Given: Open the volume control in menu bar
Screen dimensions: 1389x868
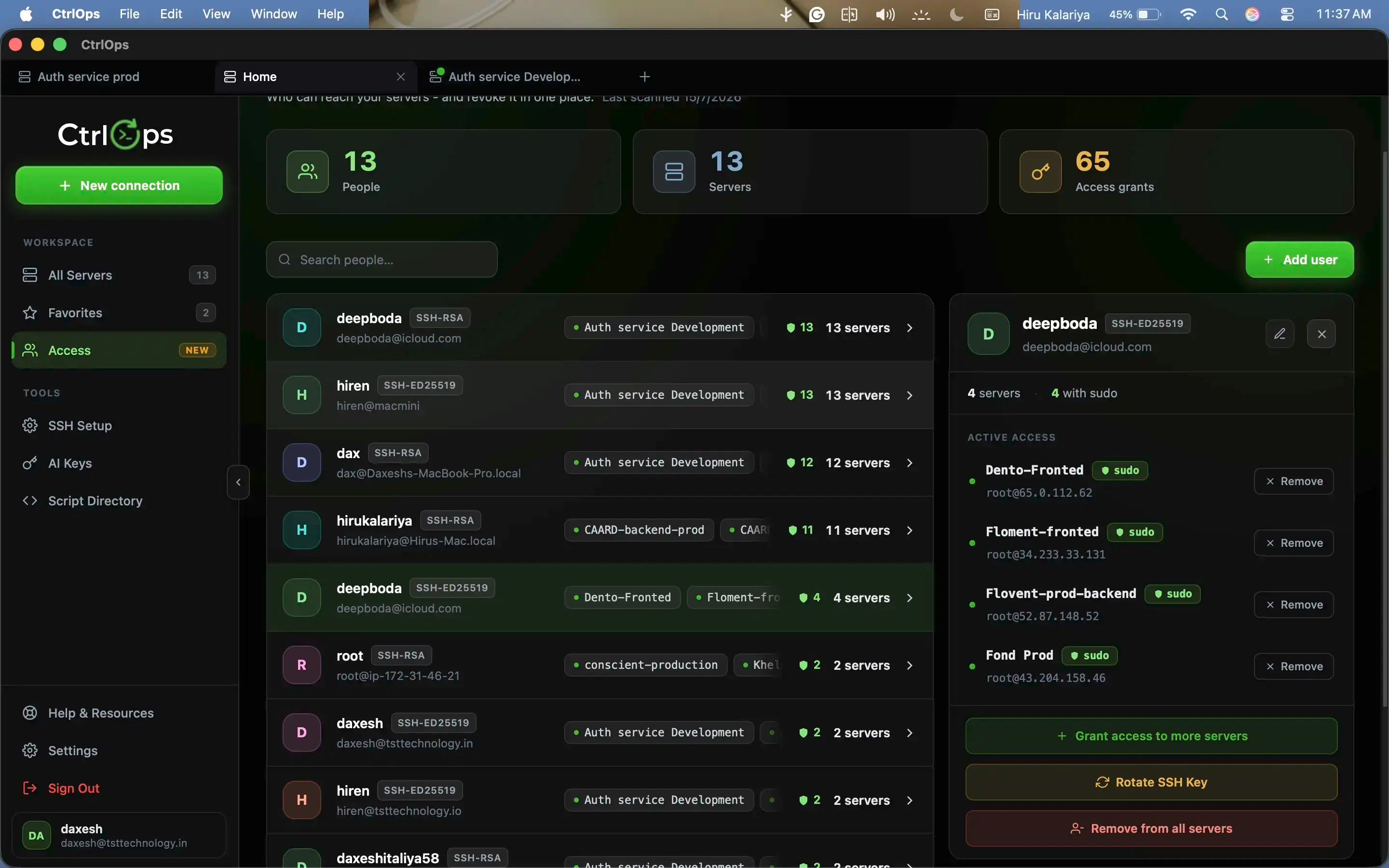Looking at the screenshot, I should point(885,14).
